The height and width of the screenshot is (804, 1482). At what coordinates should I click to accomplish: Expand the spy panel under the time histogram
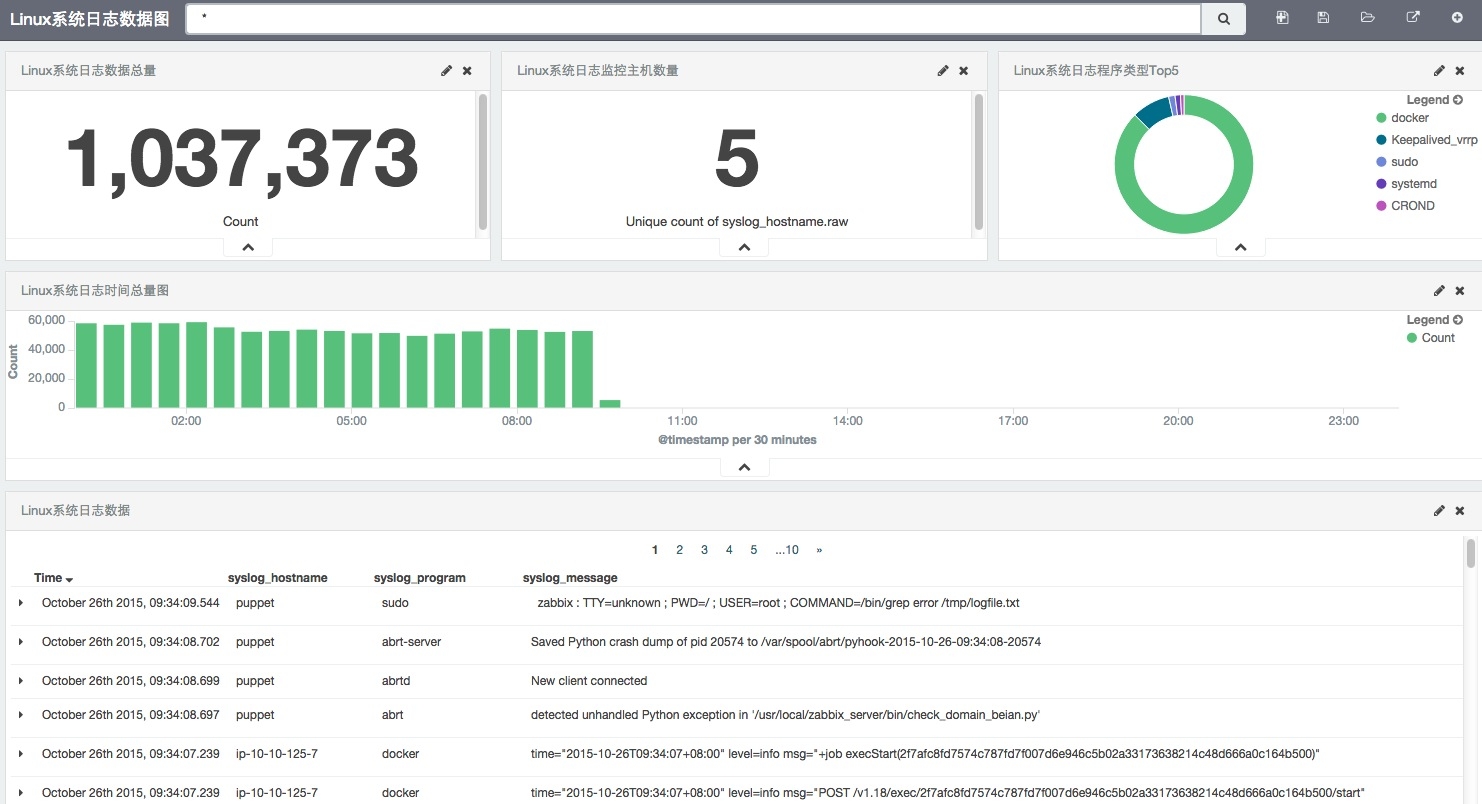(744, 467)
